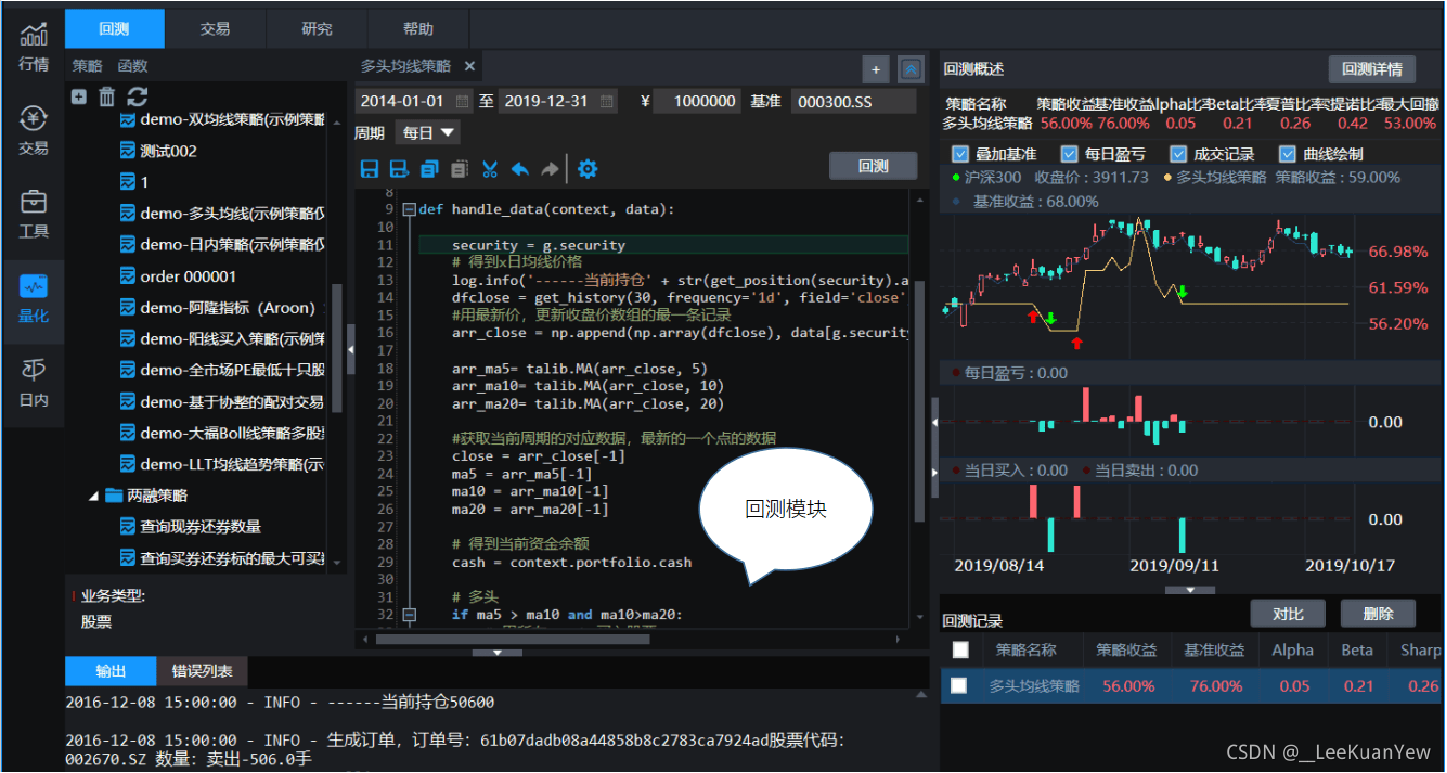Screen dimensions: 1447x773
Task: Click the 删除 button in 回测记录
Action: pos(1378,613)
